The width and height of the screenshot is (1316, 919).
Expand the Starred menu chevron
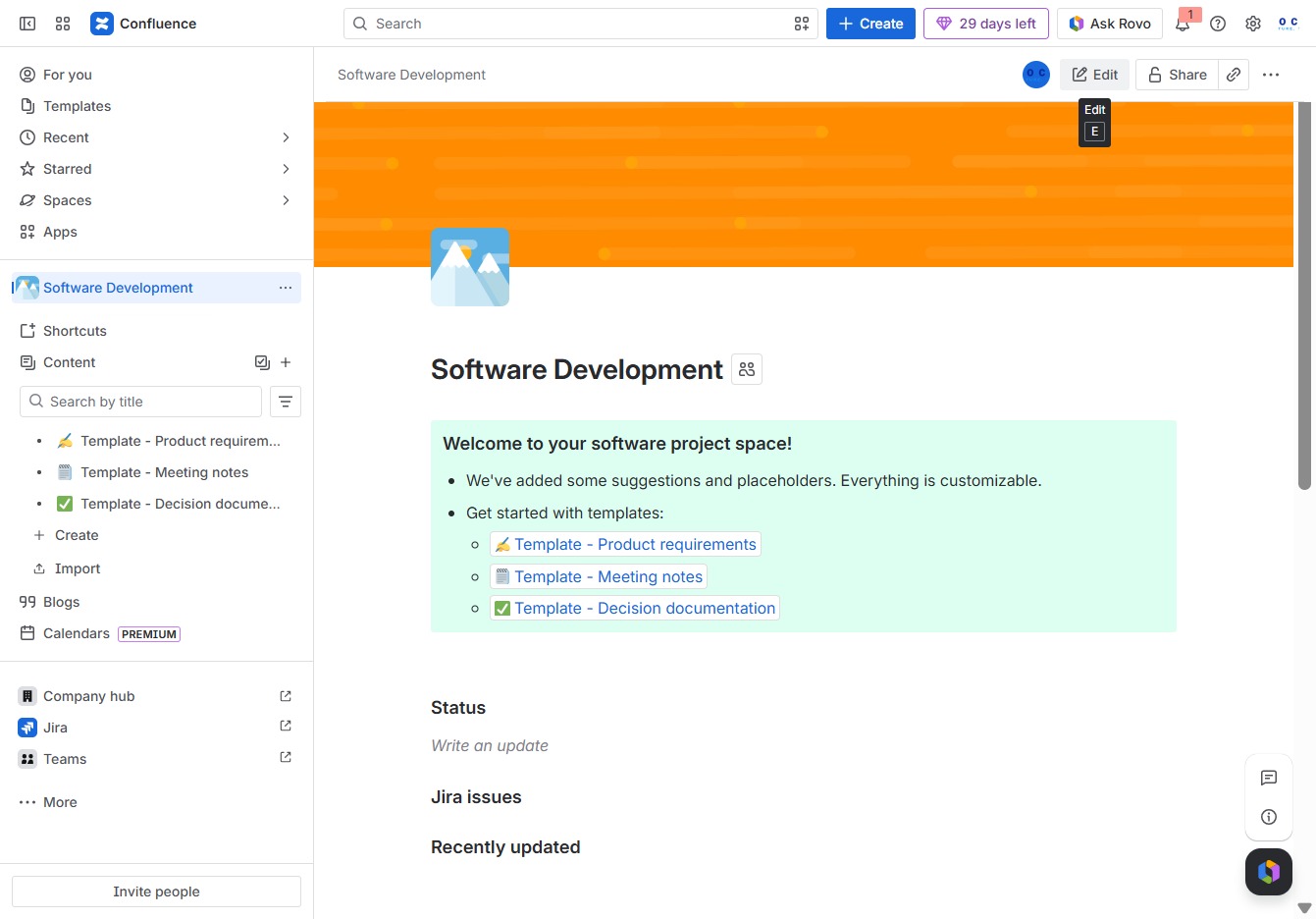[286, 169]
